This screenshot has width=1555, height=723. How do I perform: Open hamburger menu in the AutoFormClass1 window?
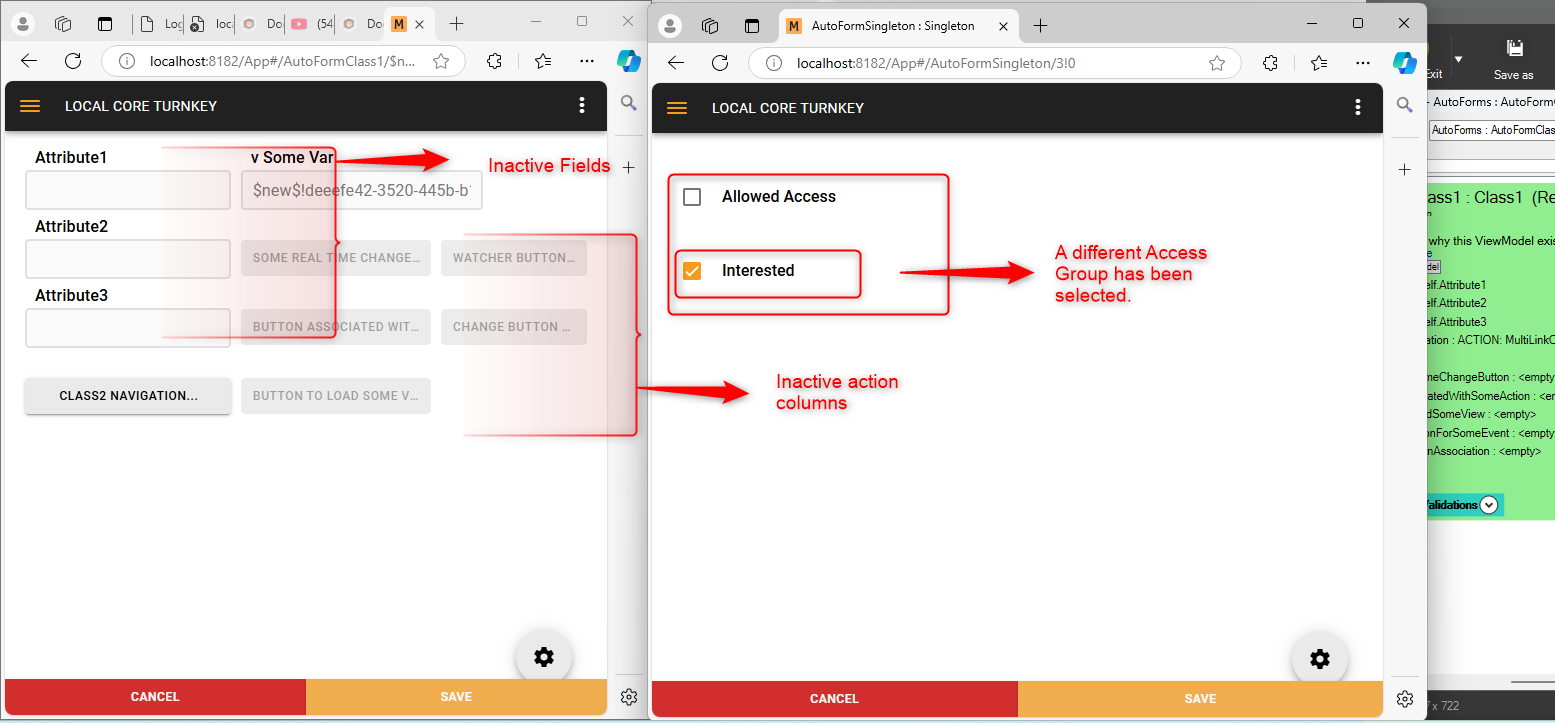[x=30, y=106]
